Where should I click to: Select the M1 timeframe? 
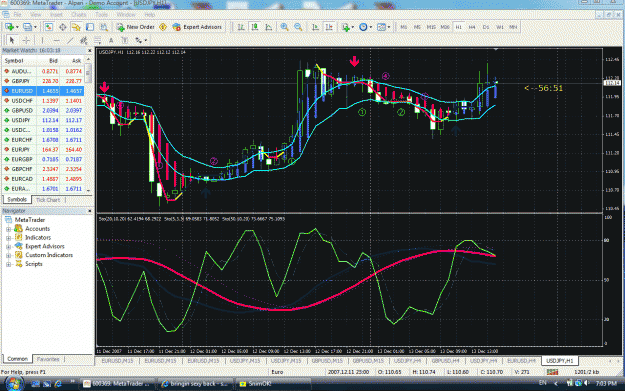coord(403,27)
